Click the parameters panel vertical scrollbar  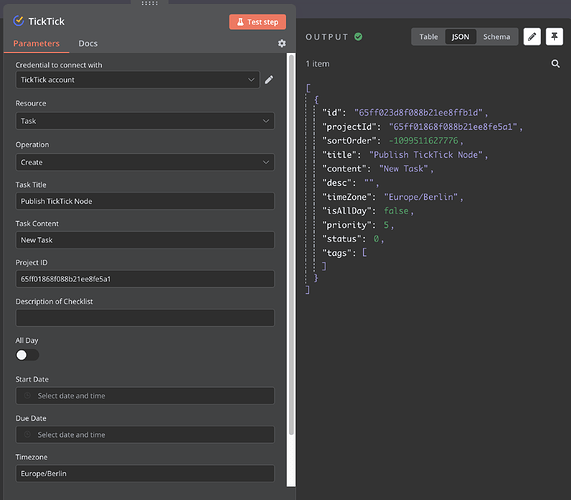coord(291,244)
